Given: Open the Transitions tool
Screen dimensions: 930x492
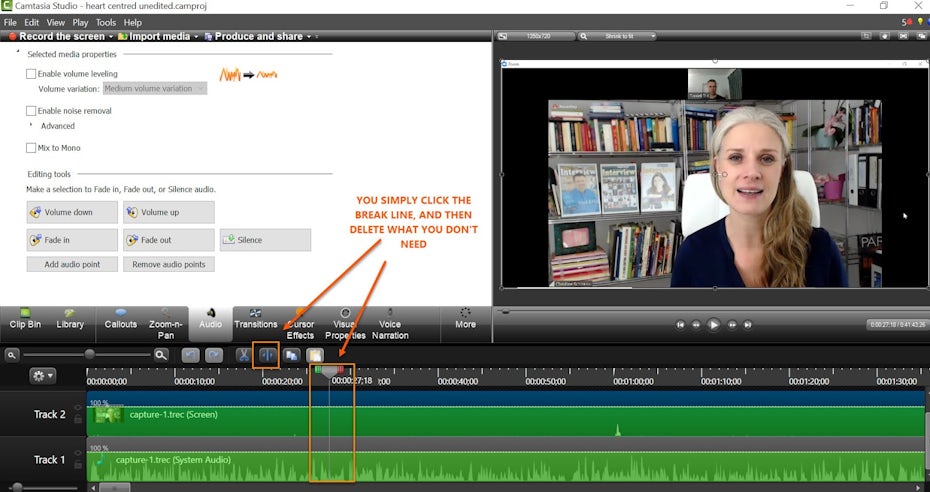Looking at the screenshot, I should click(255, 318).
